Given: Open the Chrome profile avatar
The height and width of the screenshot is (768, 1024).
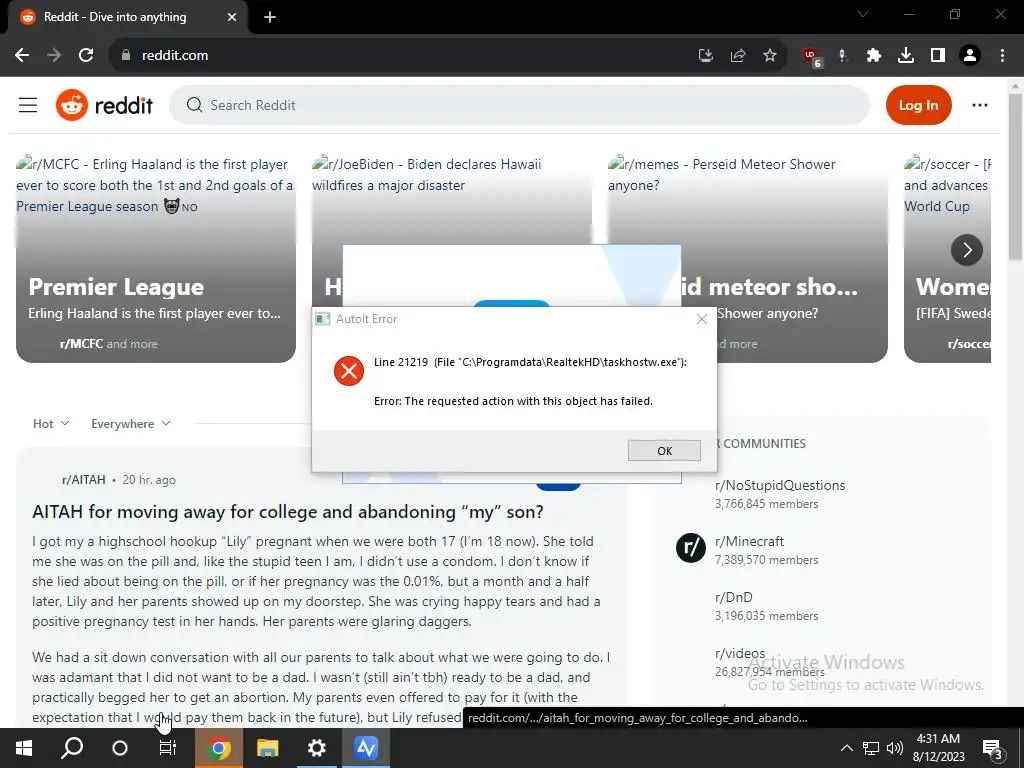Looking at the screenshot, I should [x=970, y=56].
